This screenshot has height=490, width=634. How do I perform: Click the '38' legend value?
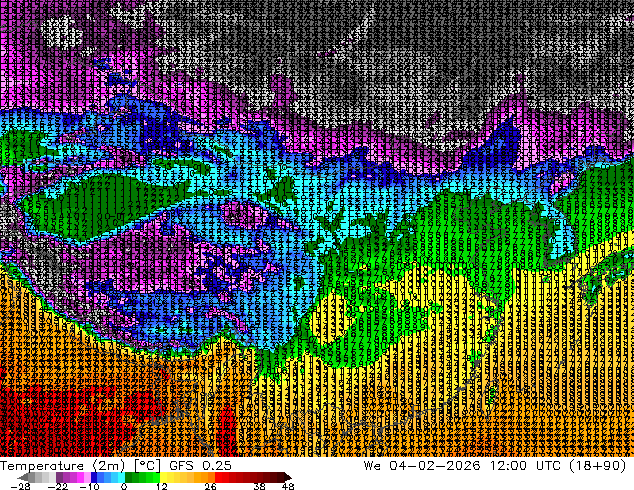pyautogui.click(x=260, y=486)
